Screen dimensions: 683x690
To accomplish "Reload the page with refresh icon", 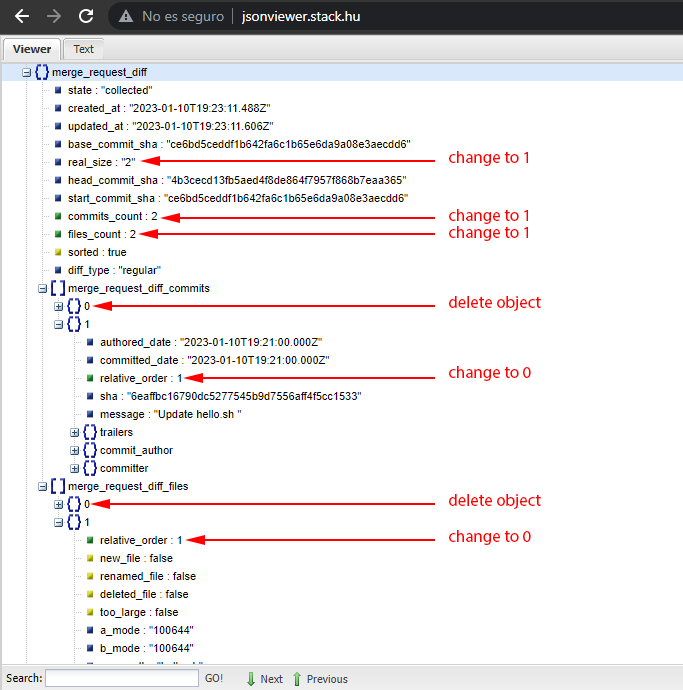I will [x=86, y=16].
